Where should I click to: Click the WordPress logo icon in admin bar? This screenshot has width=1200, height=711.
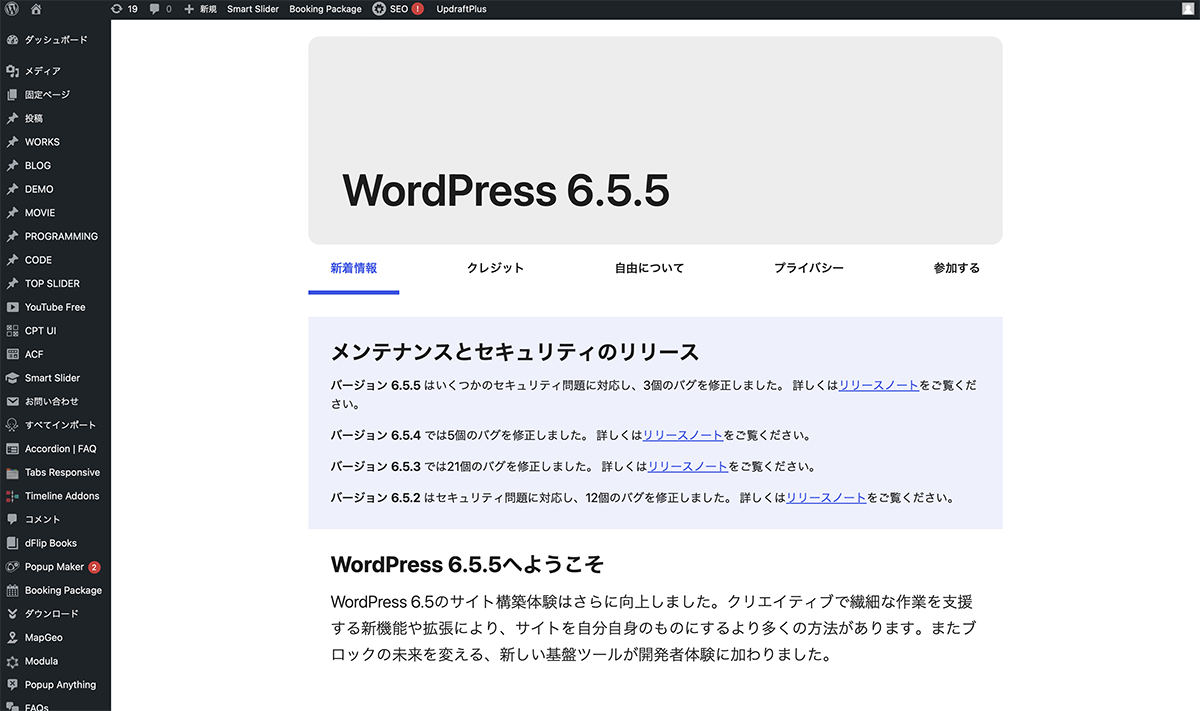(12, 9)
